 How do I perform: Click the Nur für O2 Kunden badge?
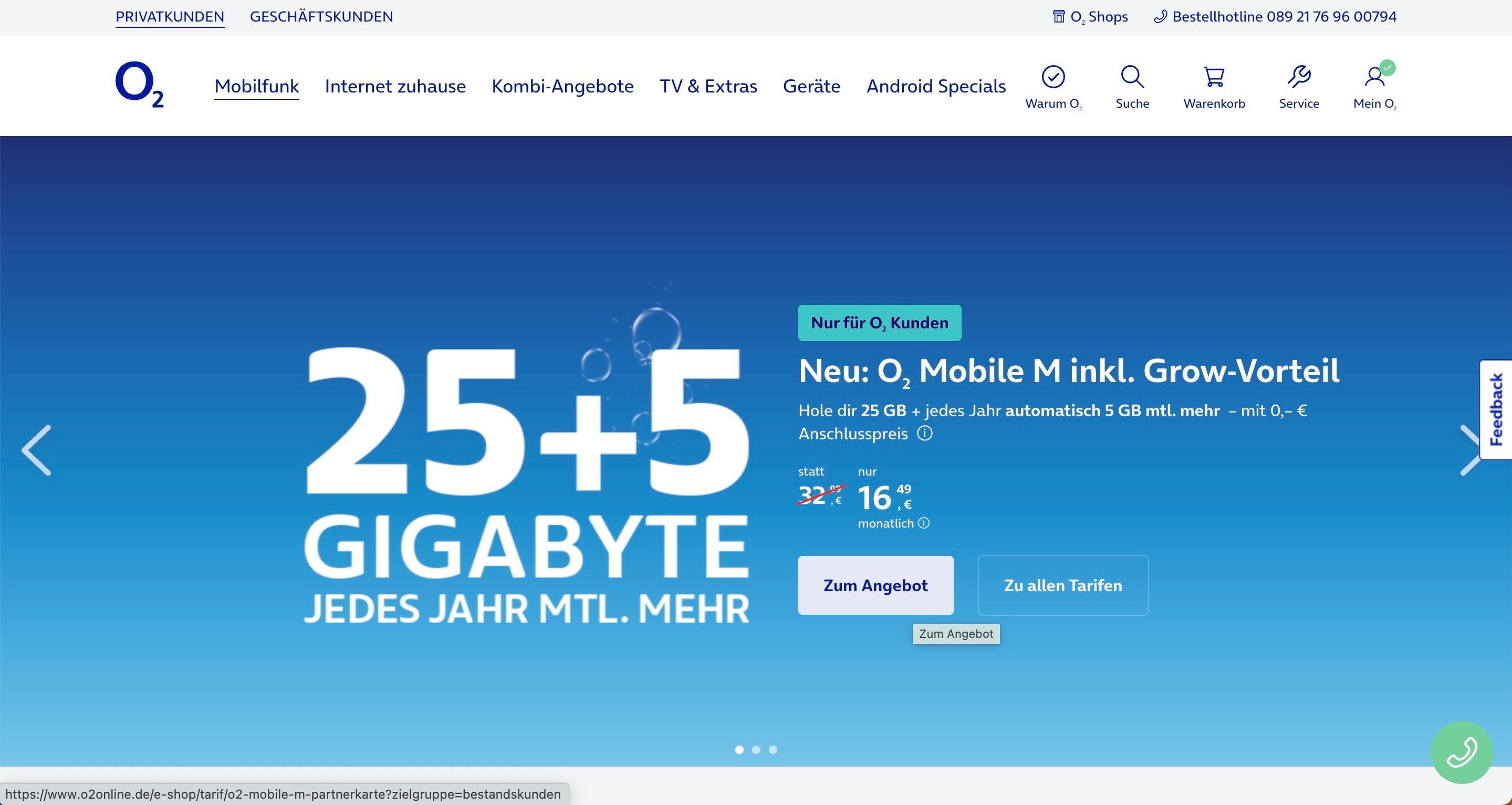880,322
